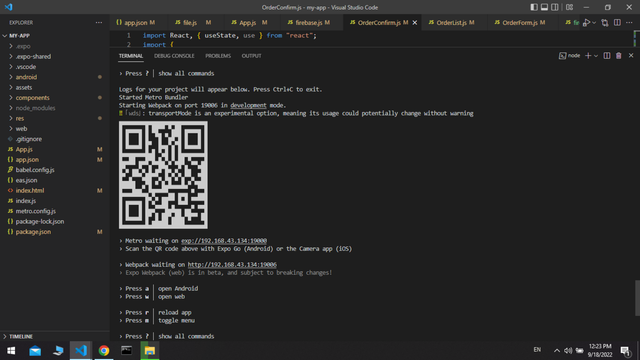The image size is (640, 360).
Task: Expand the android folder
Action: (55, 77)
